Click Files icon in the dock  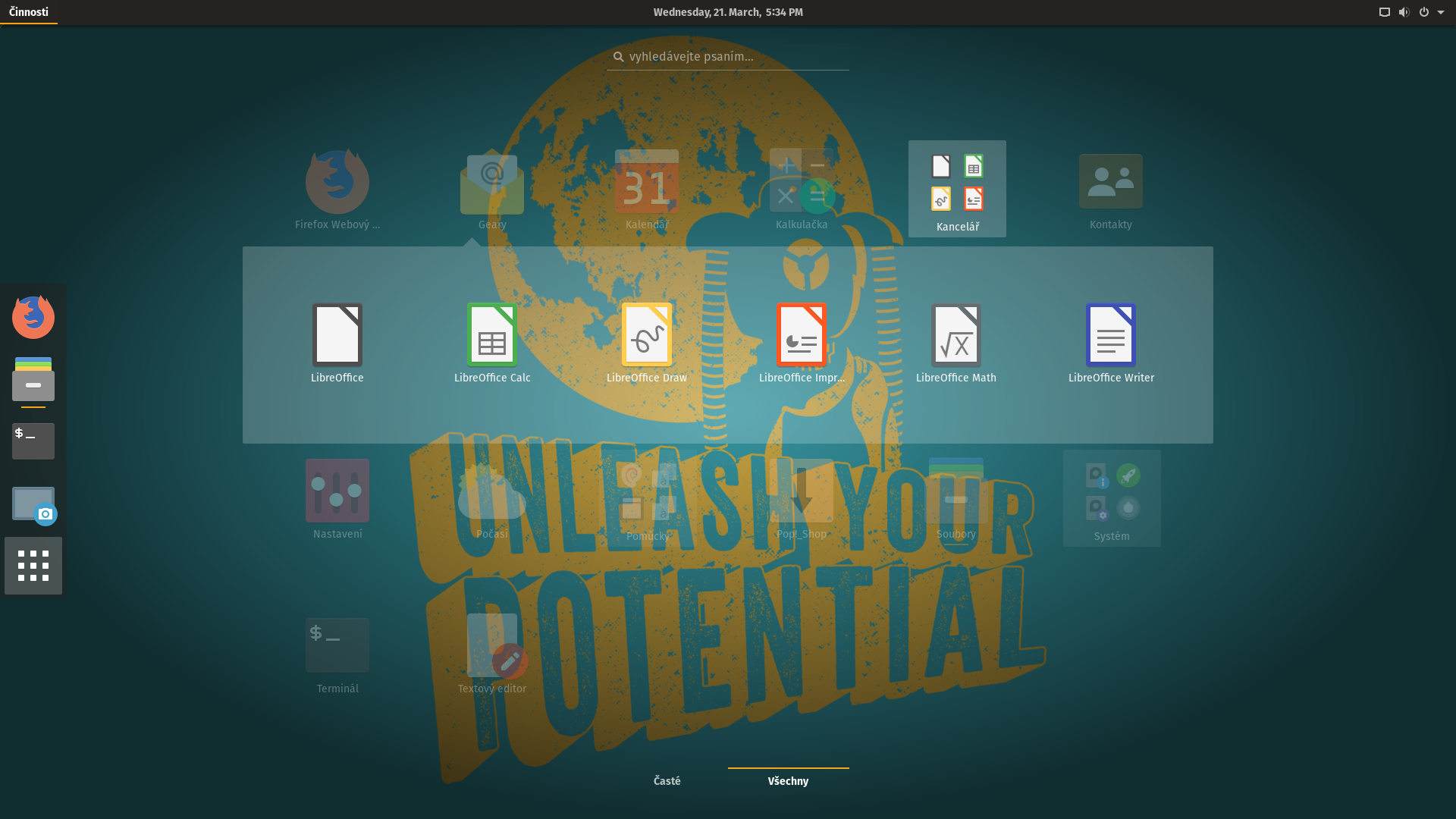[33, 379]
